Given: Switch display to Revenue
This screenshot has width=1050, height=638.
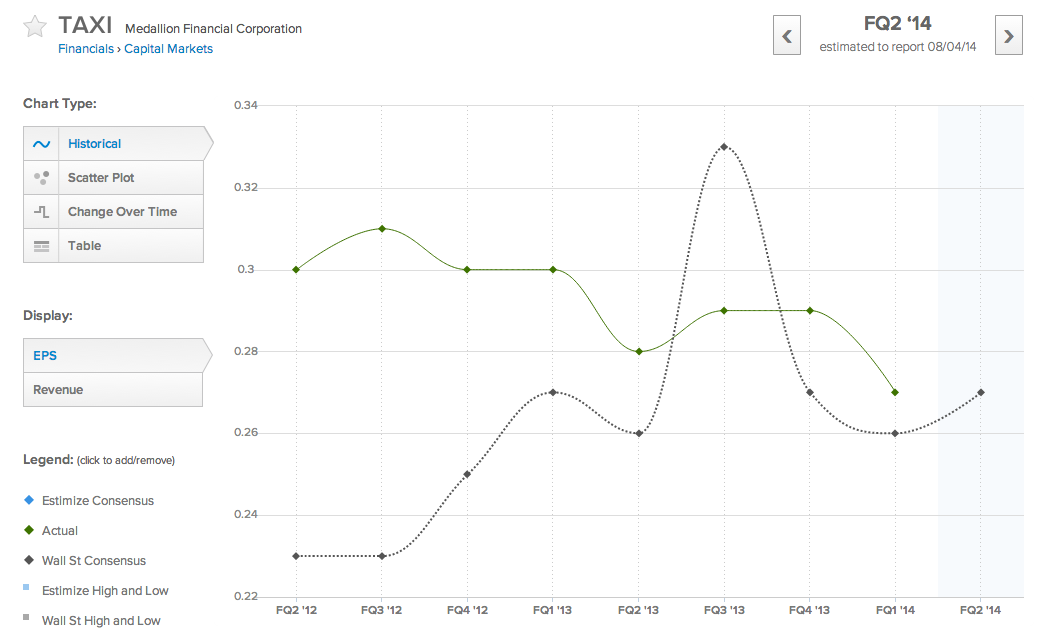Looking at the screenshot, I should (58, 390).
